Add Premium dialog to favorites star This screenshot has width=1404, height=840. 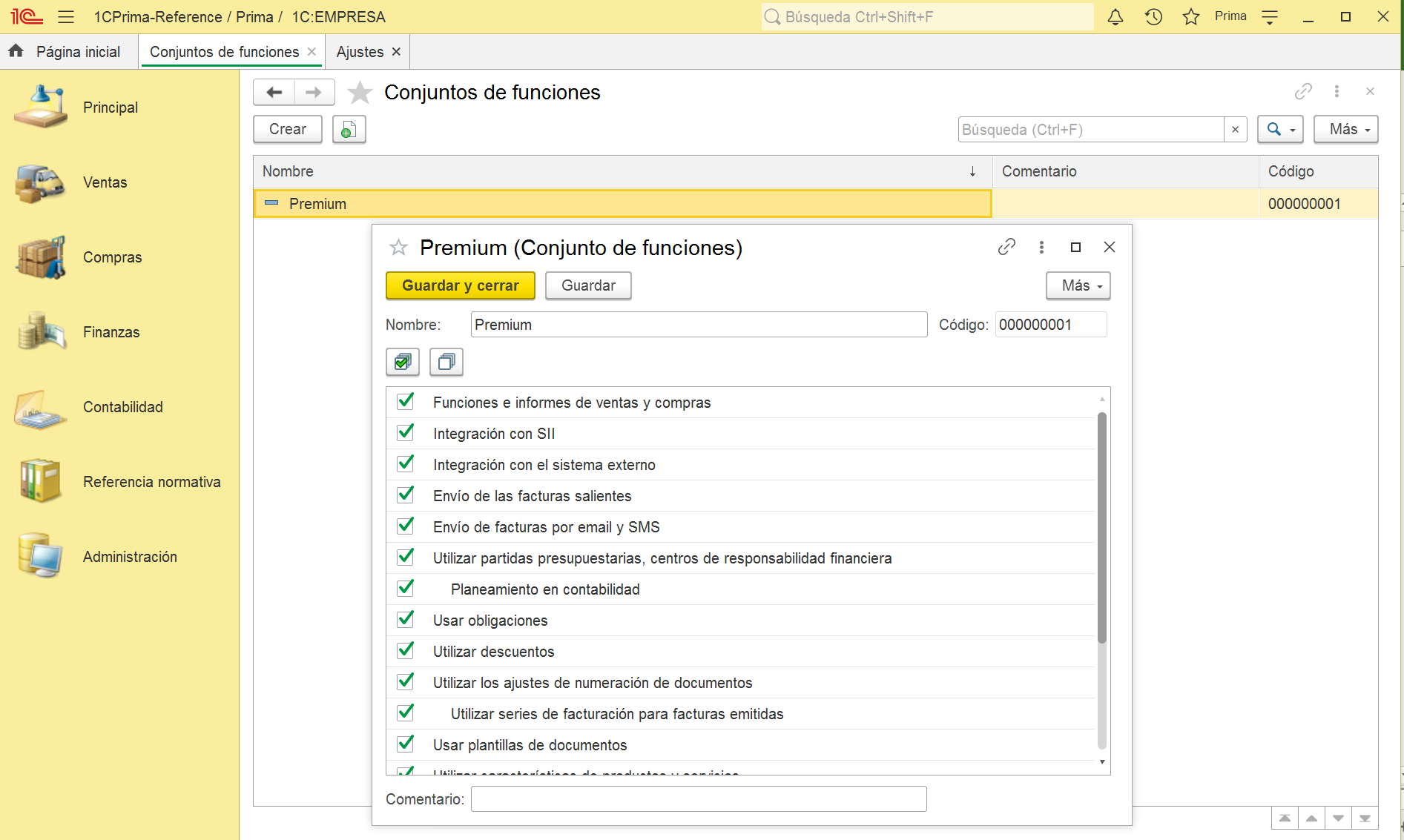[399, 248]
